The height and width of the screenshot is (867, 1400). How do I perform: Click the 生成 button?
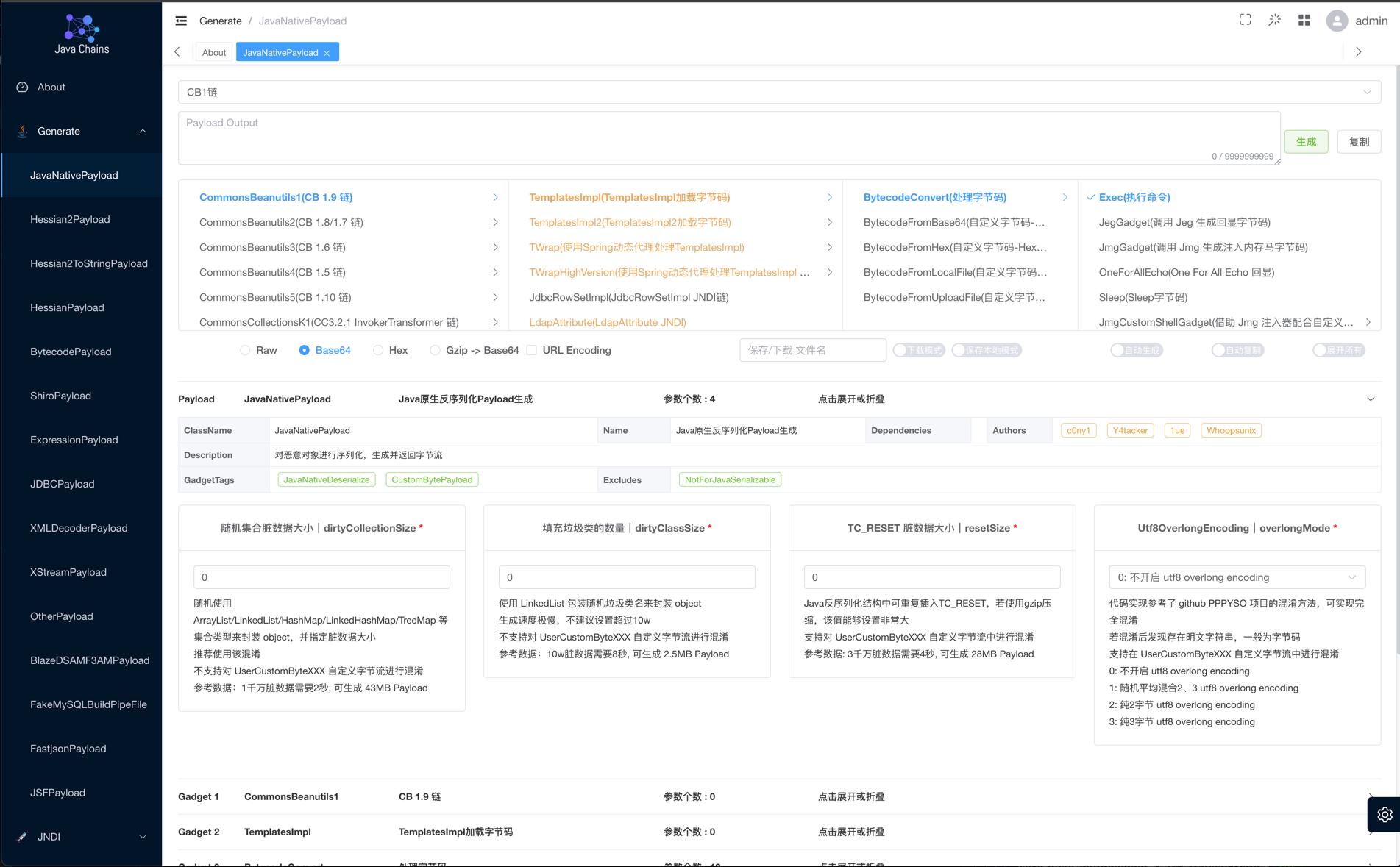click(x=1306, y=141)
